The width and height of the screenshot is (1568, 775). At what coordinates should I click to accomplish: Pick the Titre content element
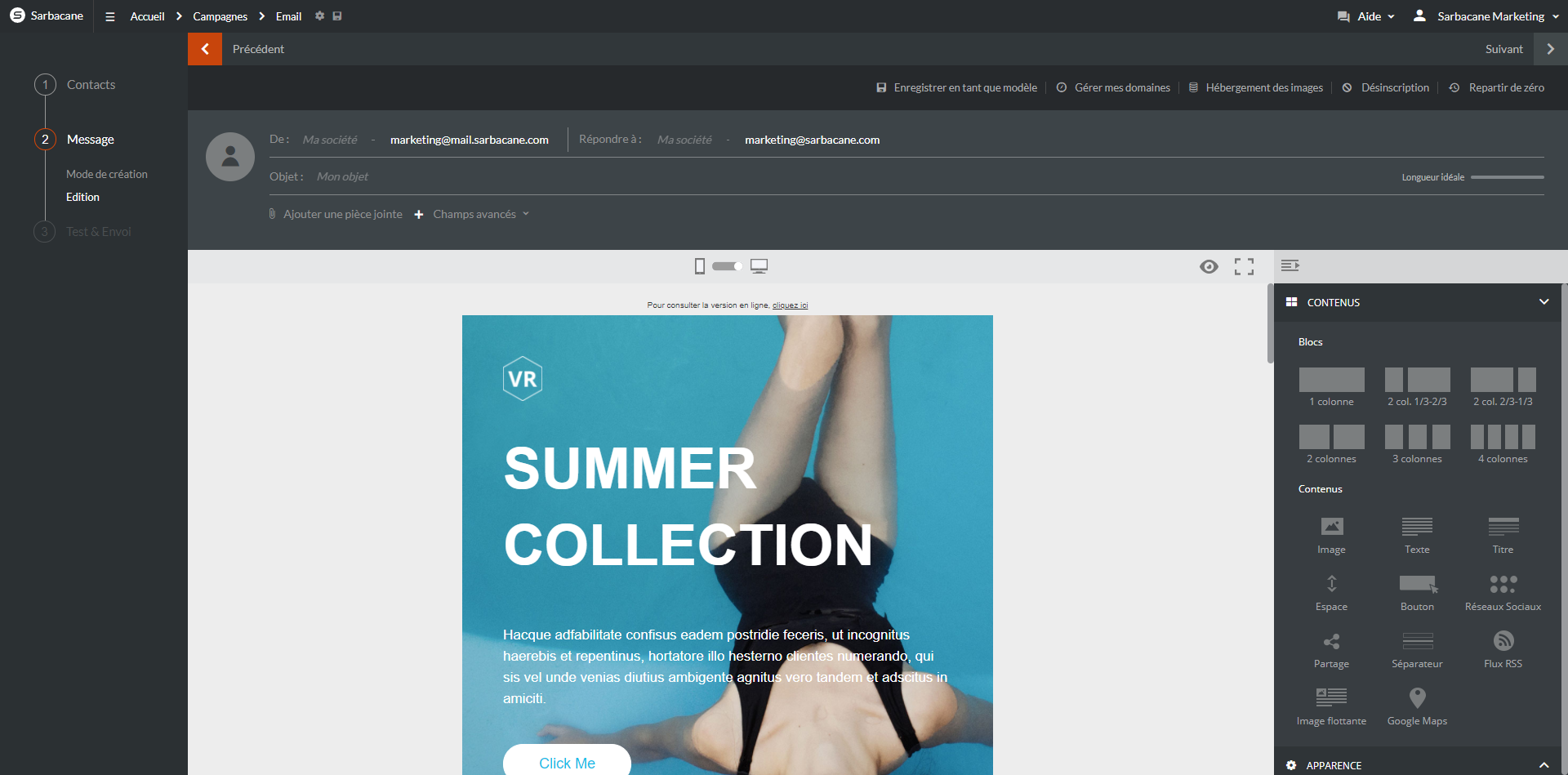pyautogui.click(x=1503, y=535)
